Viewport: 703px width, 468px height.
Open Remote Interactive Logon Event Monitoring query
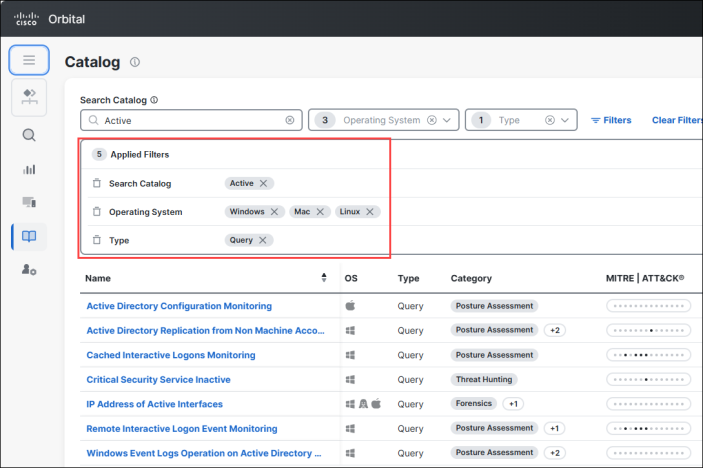[x=182, y=429]
